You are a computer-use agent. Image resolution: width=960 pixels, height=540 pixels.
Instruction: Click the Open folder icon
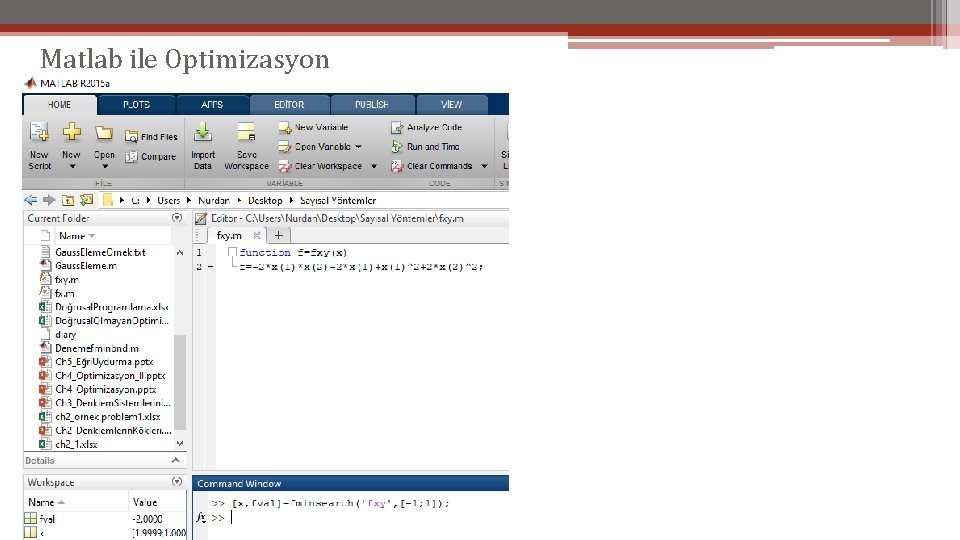click(x=104, y=132)
